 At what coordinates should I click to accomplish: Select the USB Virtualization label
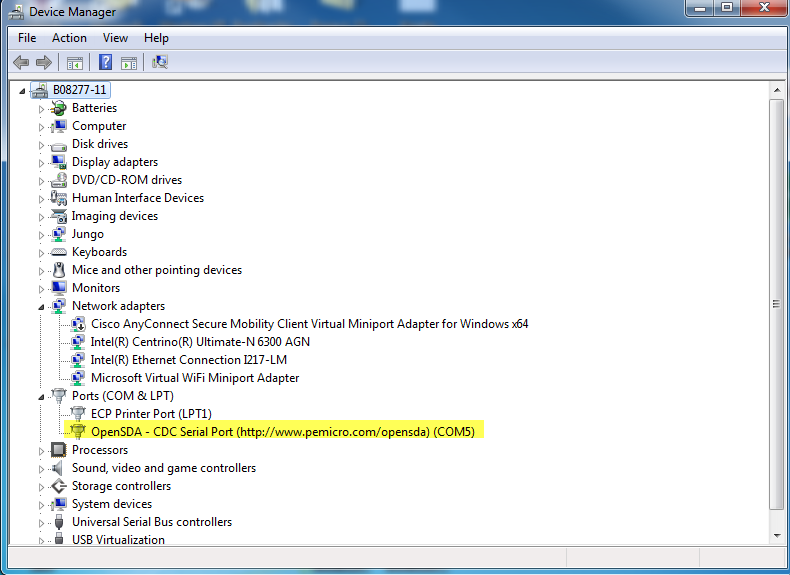118,539
